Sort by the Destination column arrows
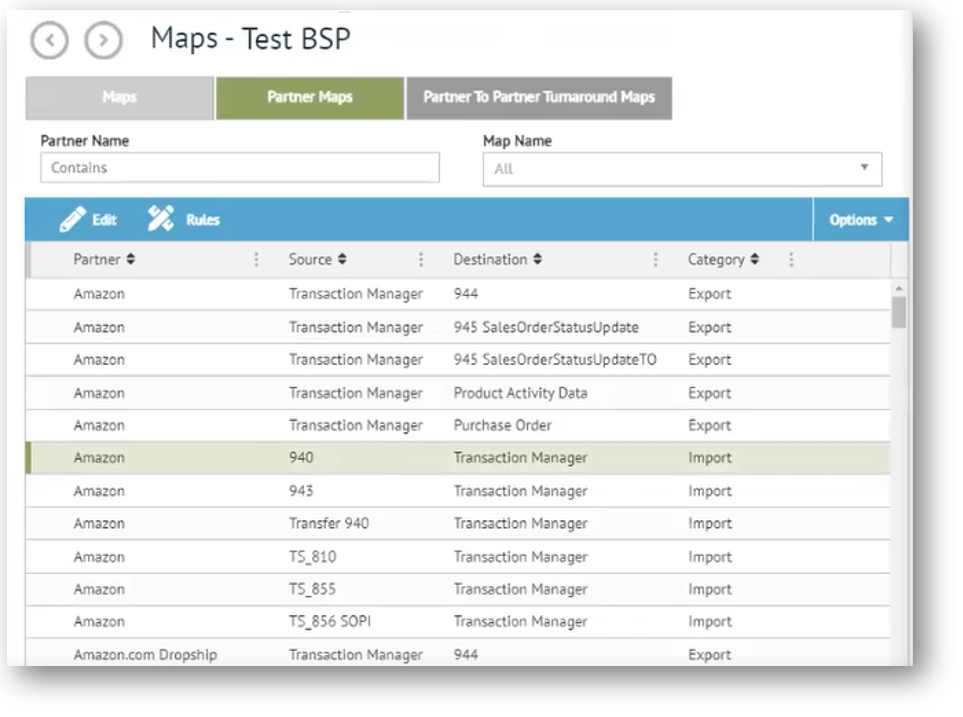 tap(537, 260)
